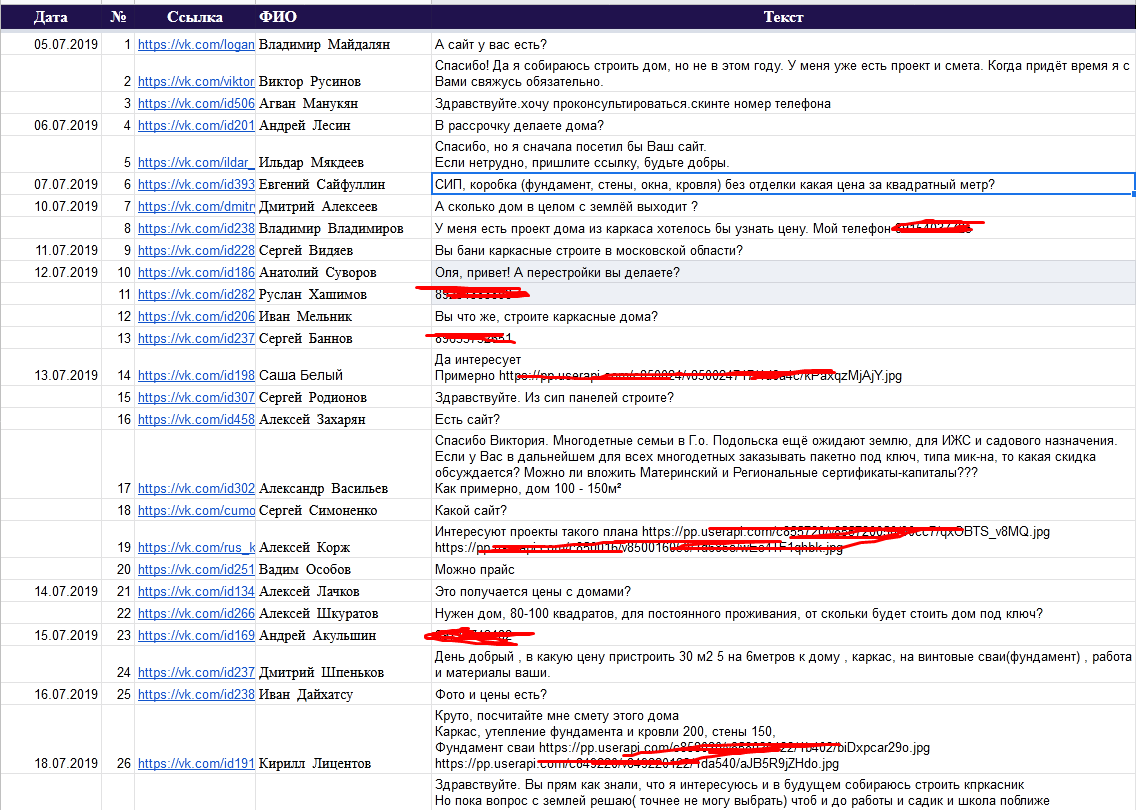Viewport: 1136px width, 810px height.
Task: Select cell 'Это получается цены с домами?'
Action: coord(783,591)
